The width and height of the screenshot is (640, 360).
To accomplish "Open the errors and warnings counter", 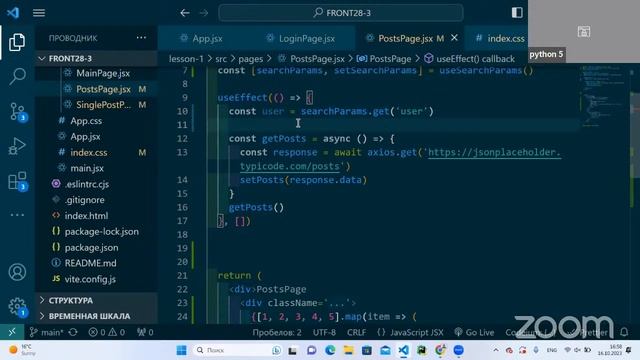I will (x=107, y=332).
